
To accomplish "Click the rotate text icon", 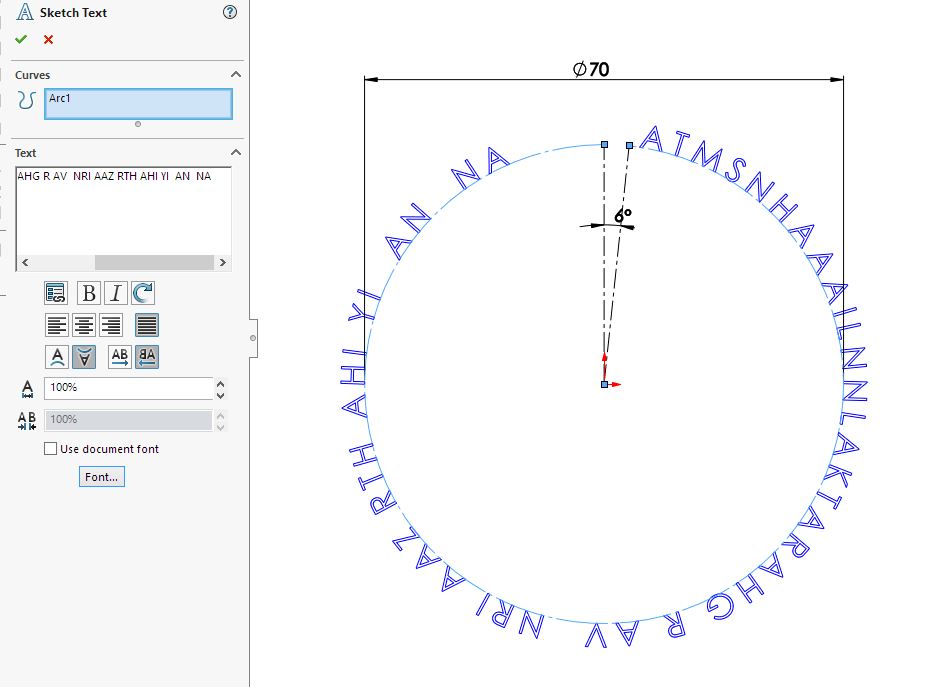I will 143,293.
